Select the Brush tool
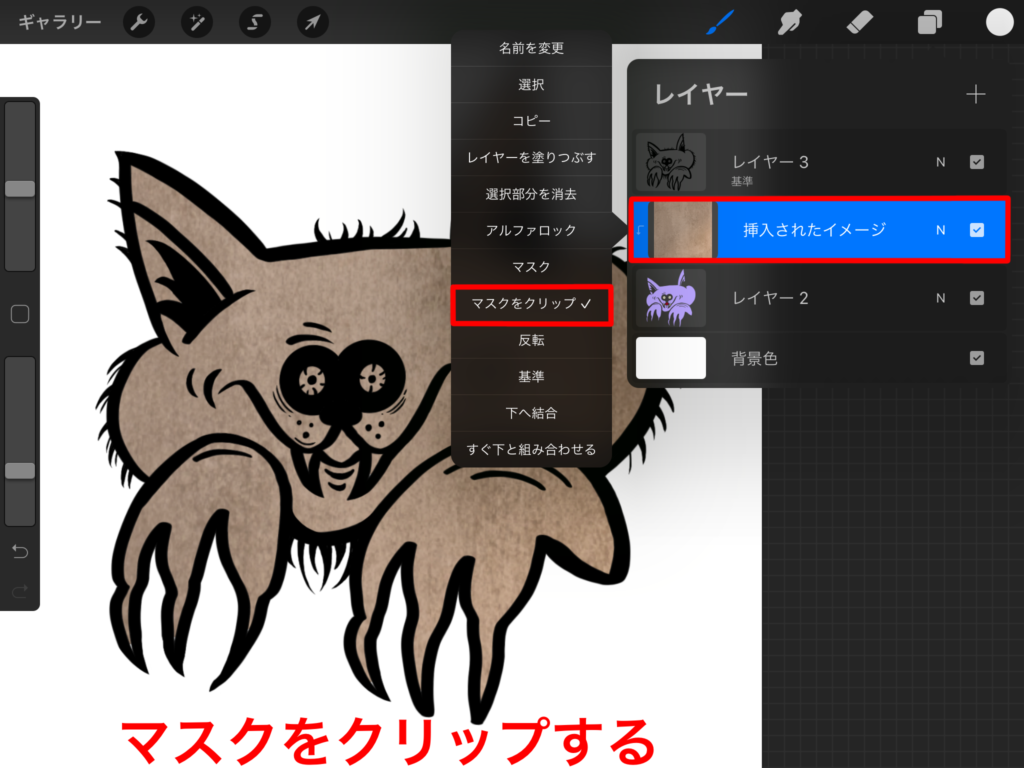Screen dimensions: 1024x768 [x=720, y=23]
